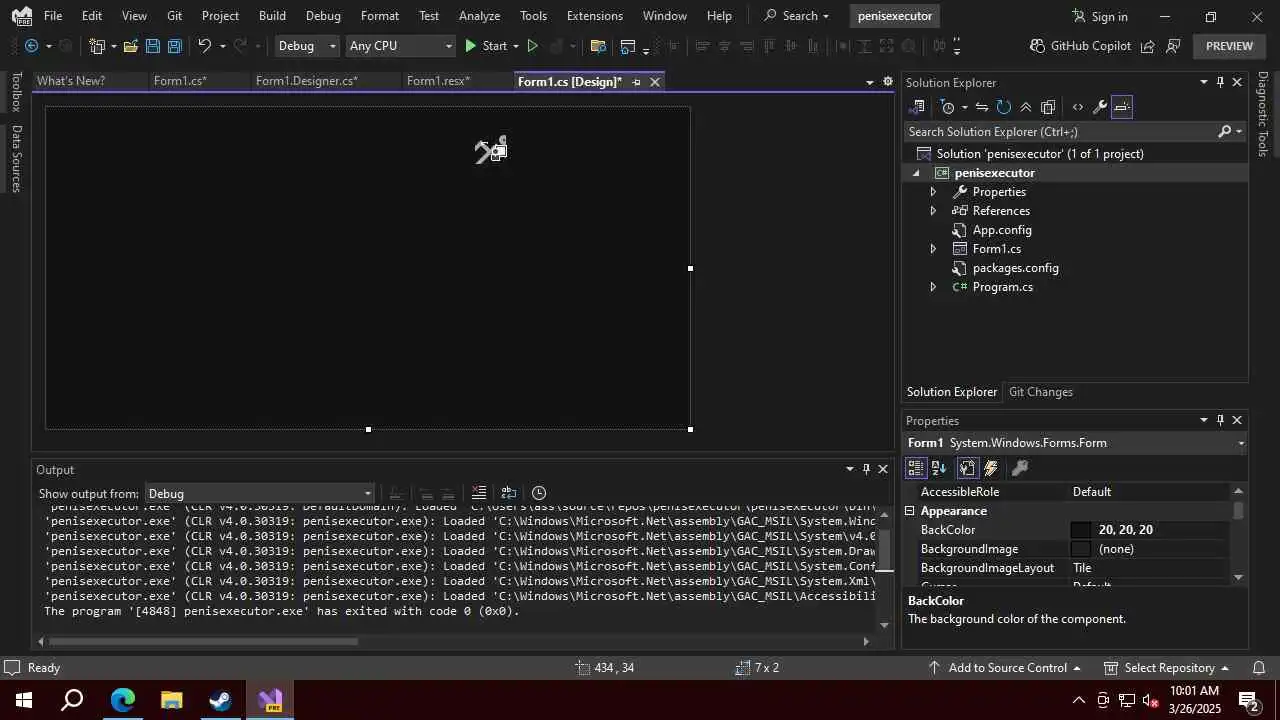This screenshot has height=720, width=1280.
Task: Click the Navigate Backward toolbar icon
Action: pos(31,46)
